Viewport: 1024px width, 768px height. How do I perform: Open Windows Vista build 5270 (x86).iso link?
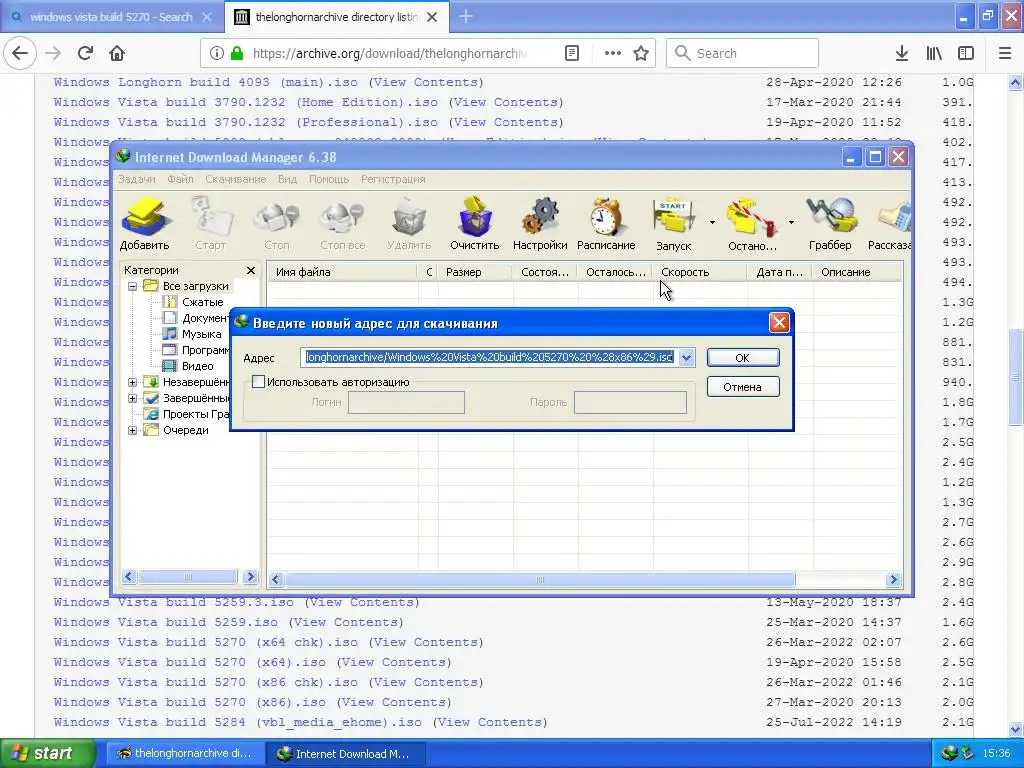[189, 702]
